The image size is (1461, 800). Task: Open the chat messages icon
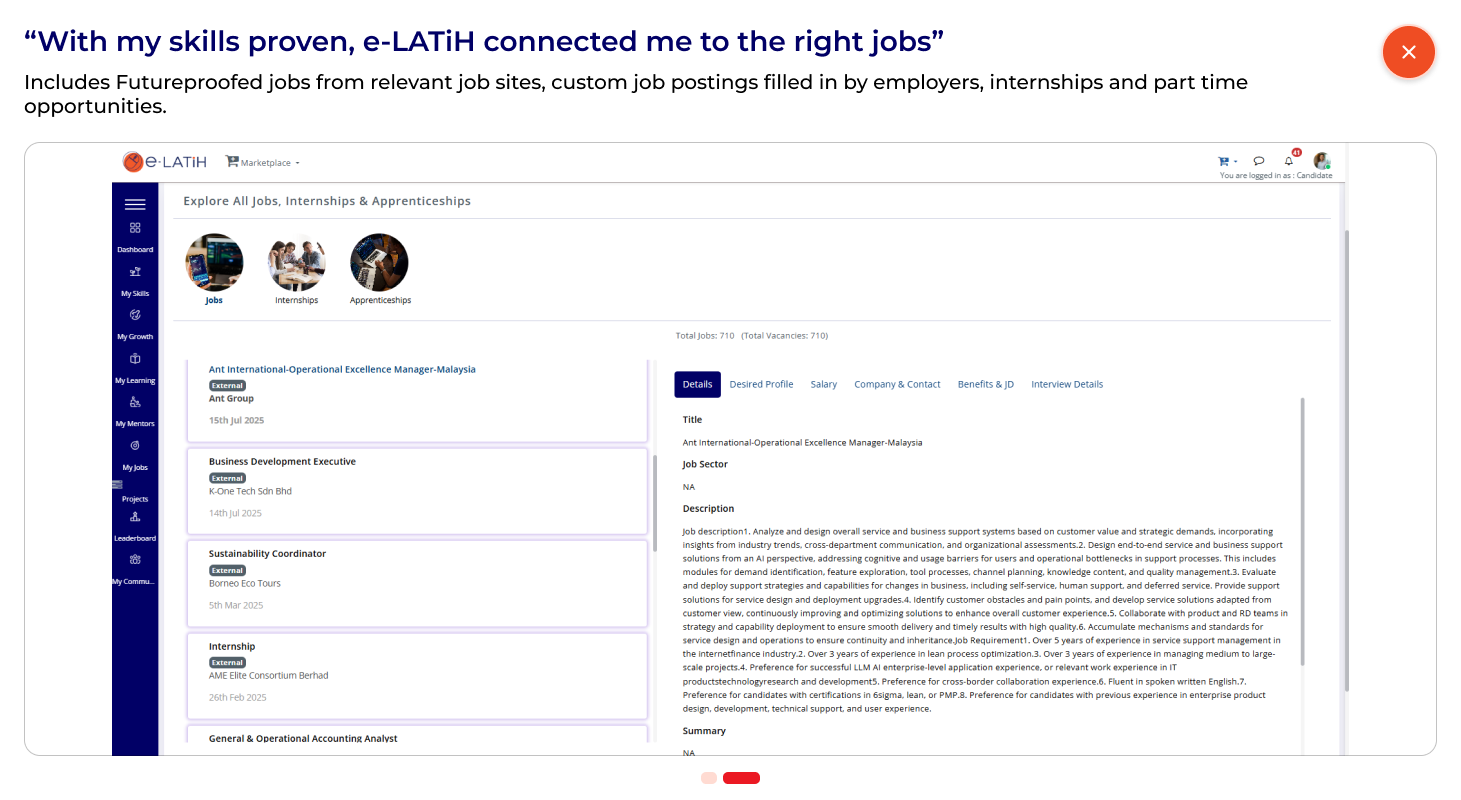(1259, 161)
